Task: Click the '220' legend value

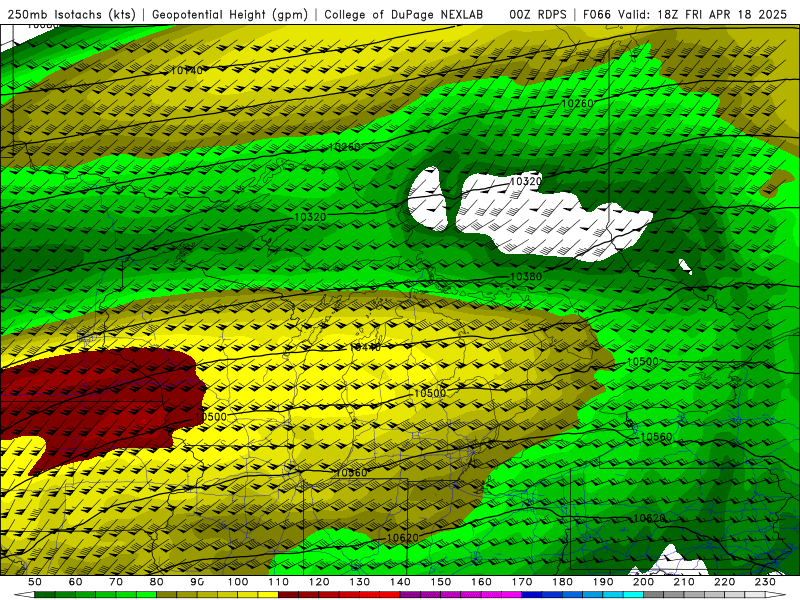Action: pos(724,582)
